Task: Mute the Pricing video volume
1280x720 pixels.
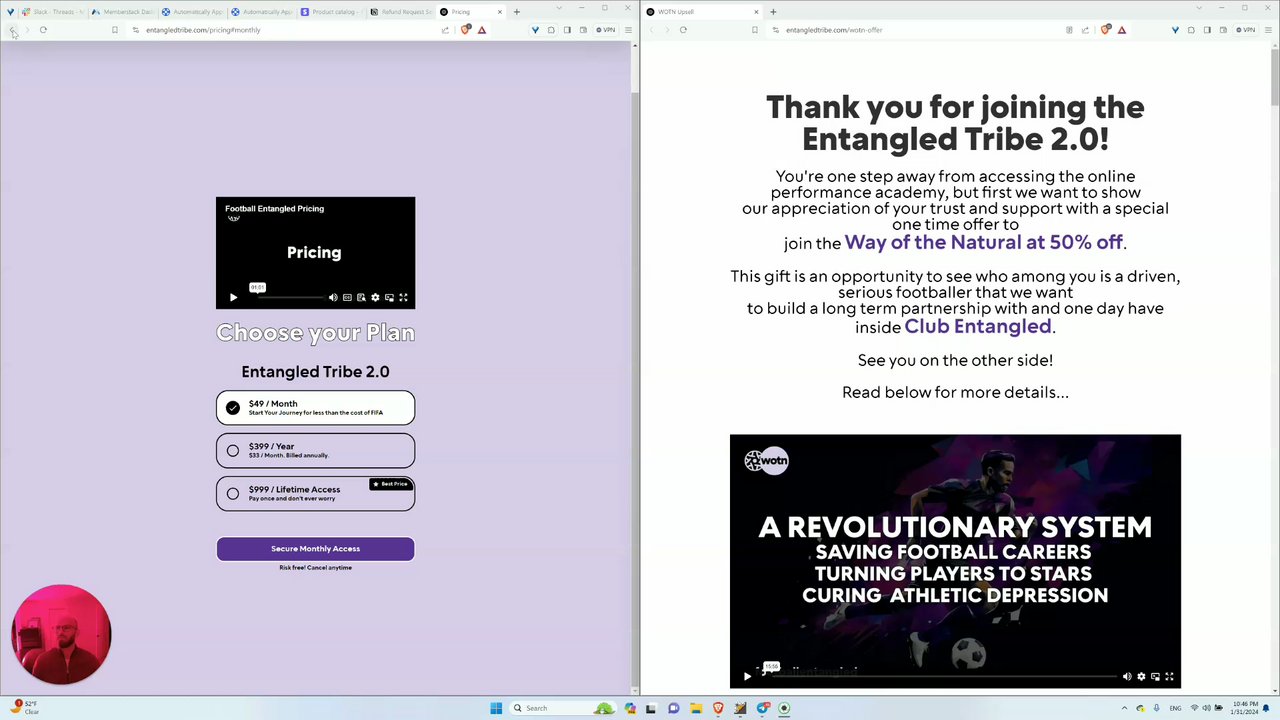Action: click(333, 297)
